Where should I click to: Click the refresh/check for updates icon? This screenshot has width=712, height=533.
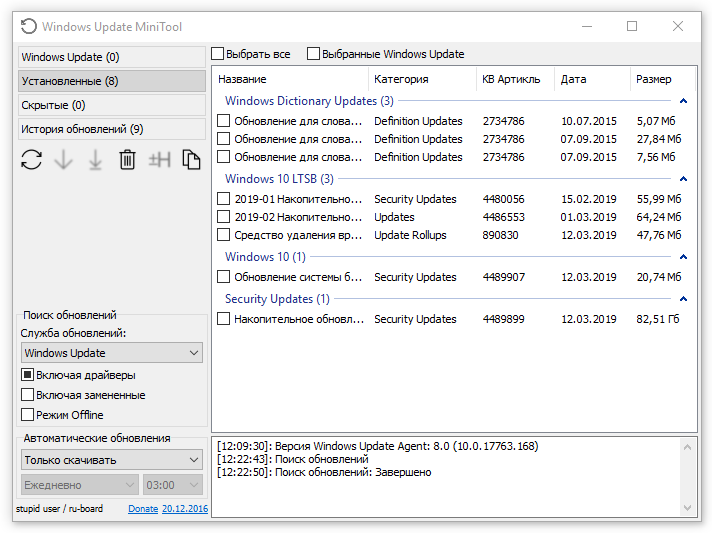31,160
